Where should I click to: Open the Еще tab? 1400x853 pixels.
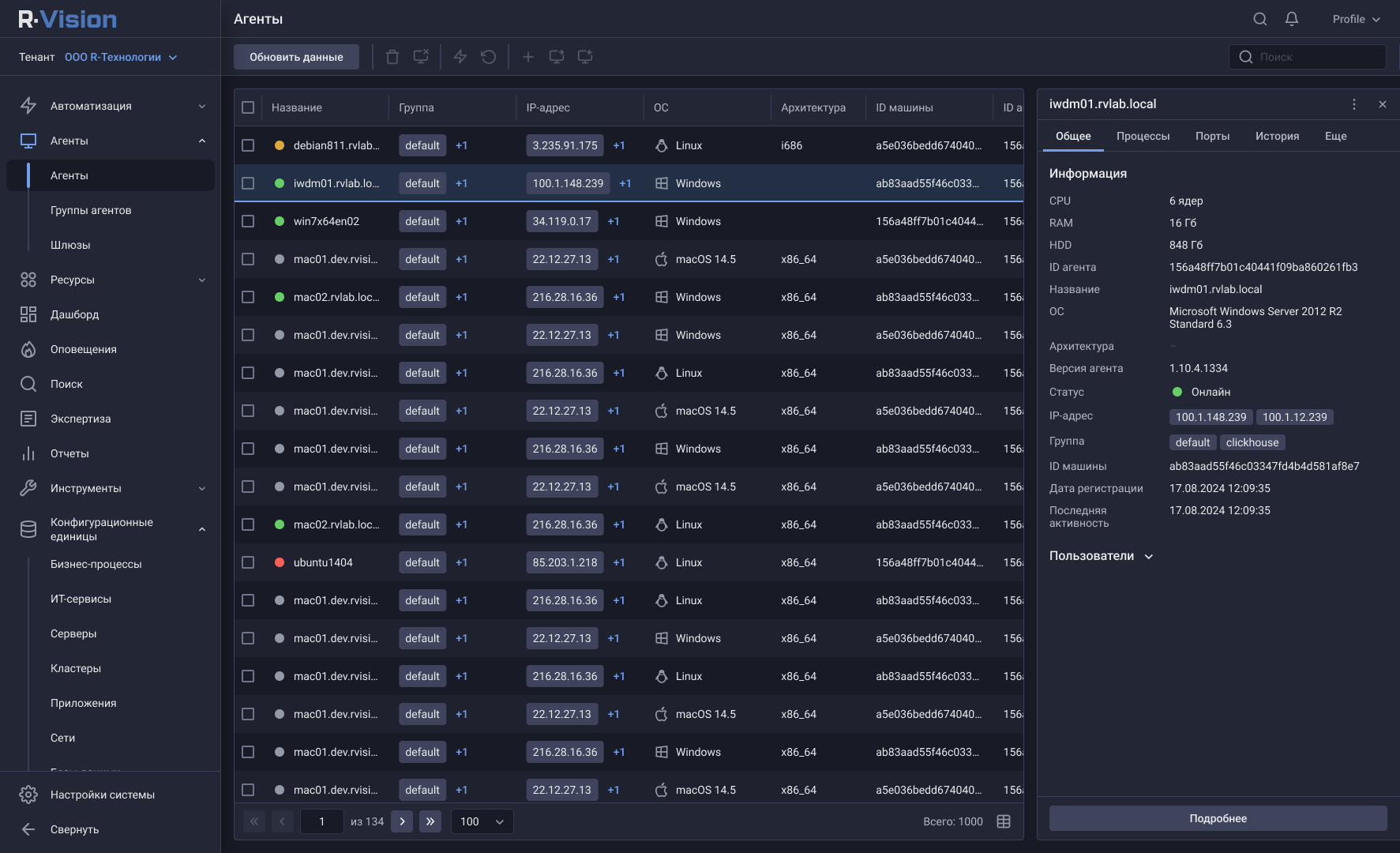(1336, 136)
